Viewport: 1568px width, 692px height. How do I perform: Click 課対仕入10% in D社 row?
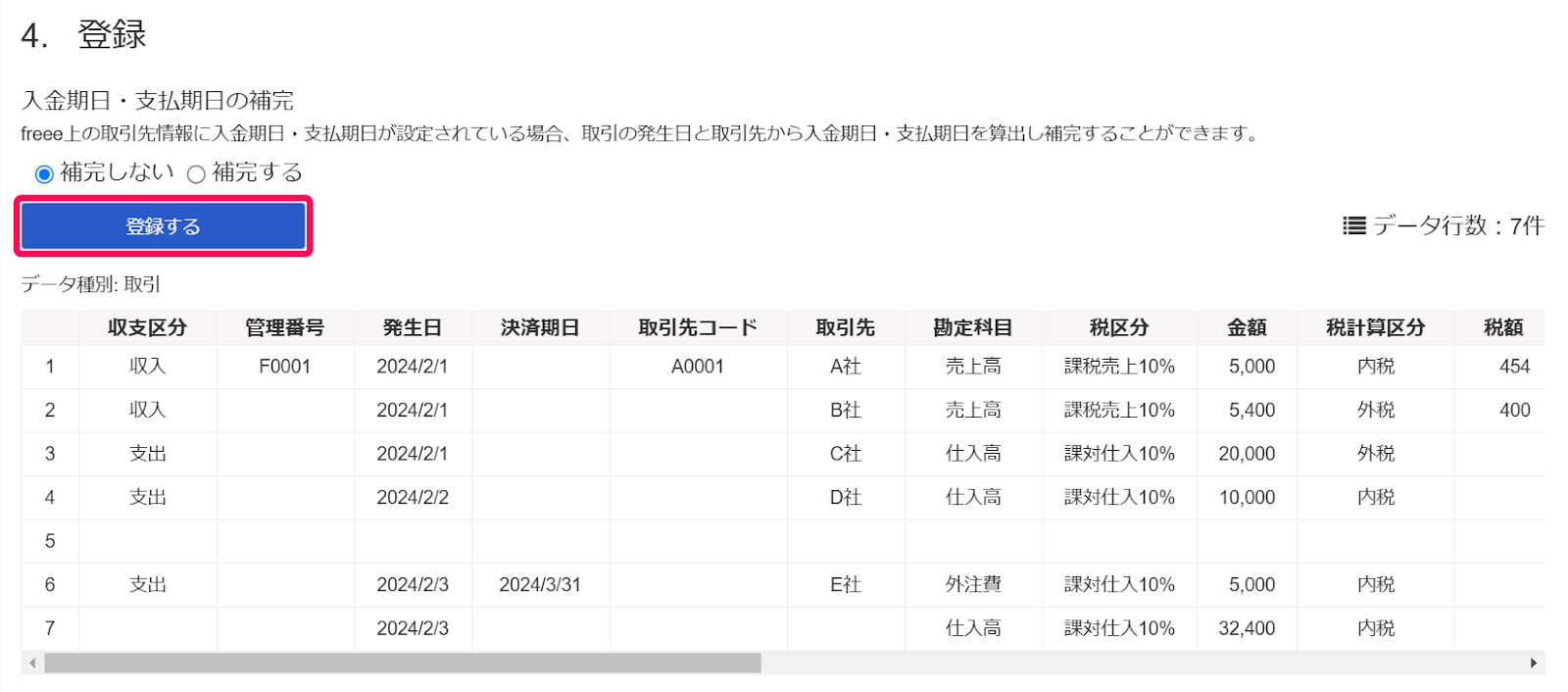[1119, 498]
